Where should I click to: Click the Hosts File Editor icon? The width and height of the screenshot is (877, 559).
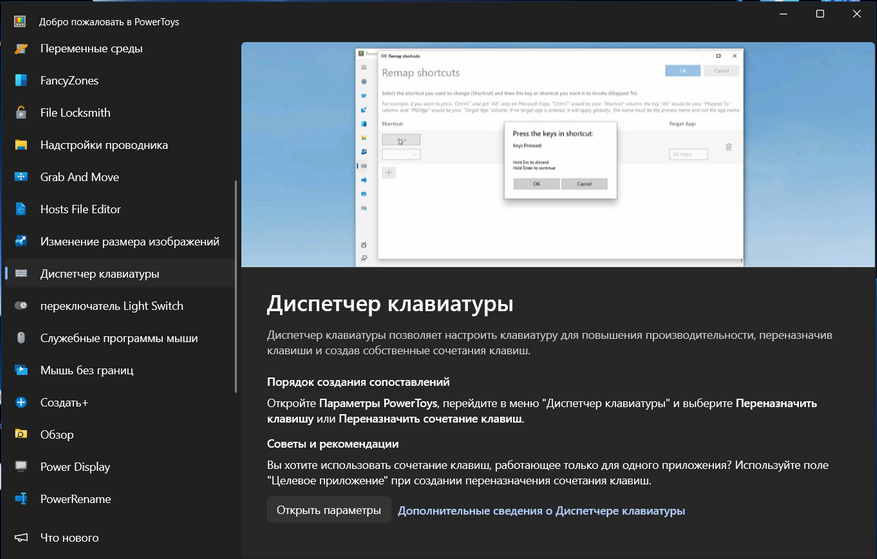(x=21, y=209)
